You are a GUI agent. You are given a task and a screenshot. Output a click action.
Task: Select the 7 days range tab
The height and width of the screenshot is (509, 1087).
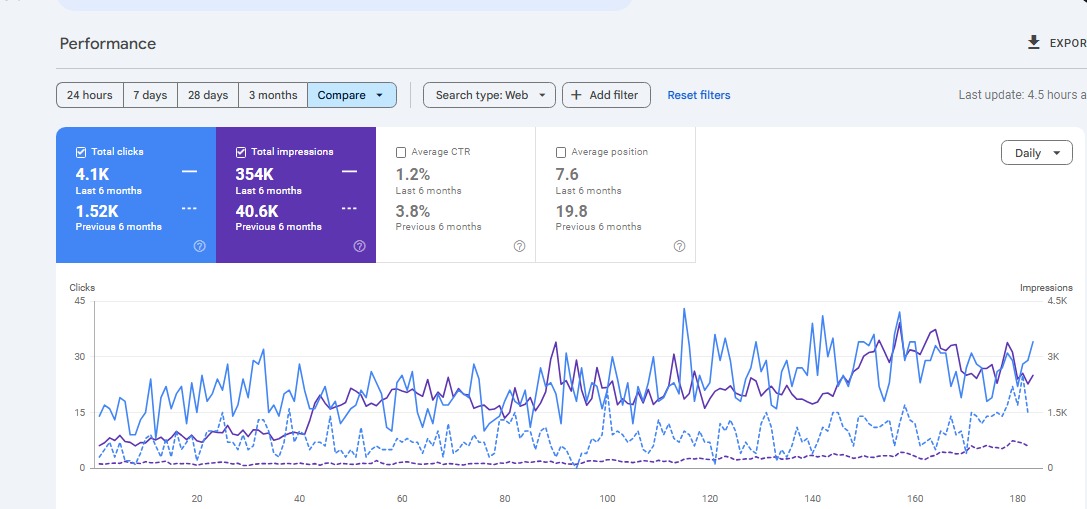pyautogui.click(x=150, y=95)
